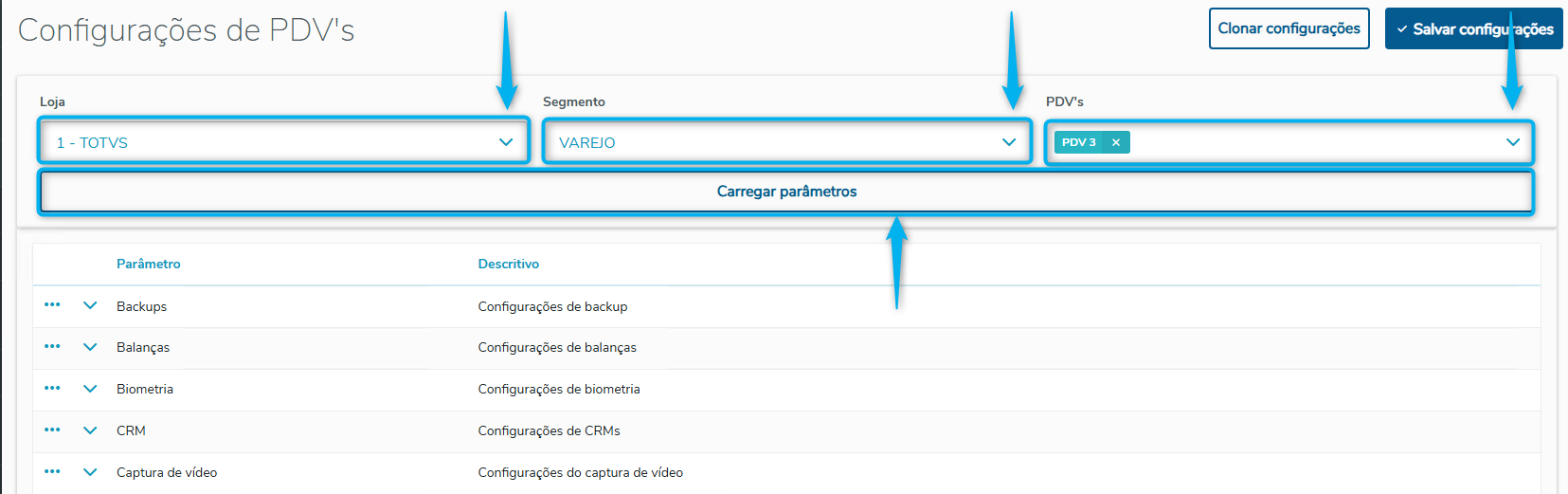Image resolution: width=1568 pixels, height=494 pixels.
Task: Open the three-dots menu for Biometria row
Action: (x=52, y=389)
